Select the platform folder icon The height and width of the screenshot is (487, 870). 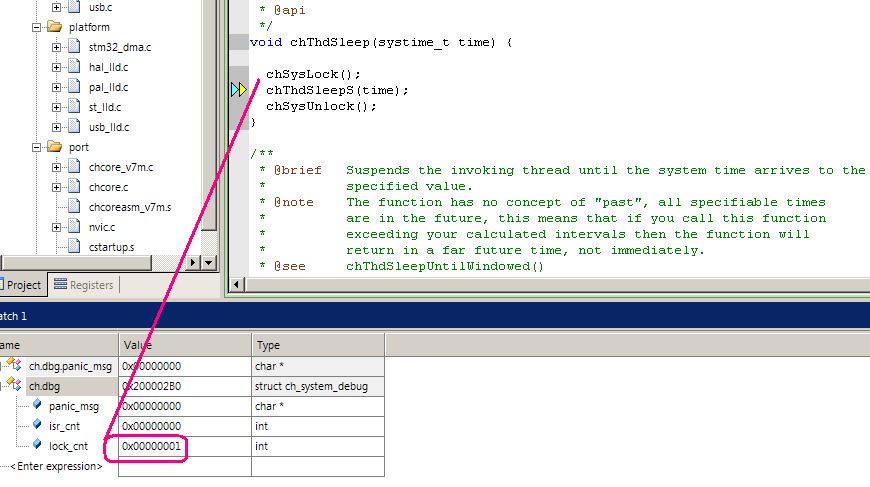[x=54, y=26]
